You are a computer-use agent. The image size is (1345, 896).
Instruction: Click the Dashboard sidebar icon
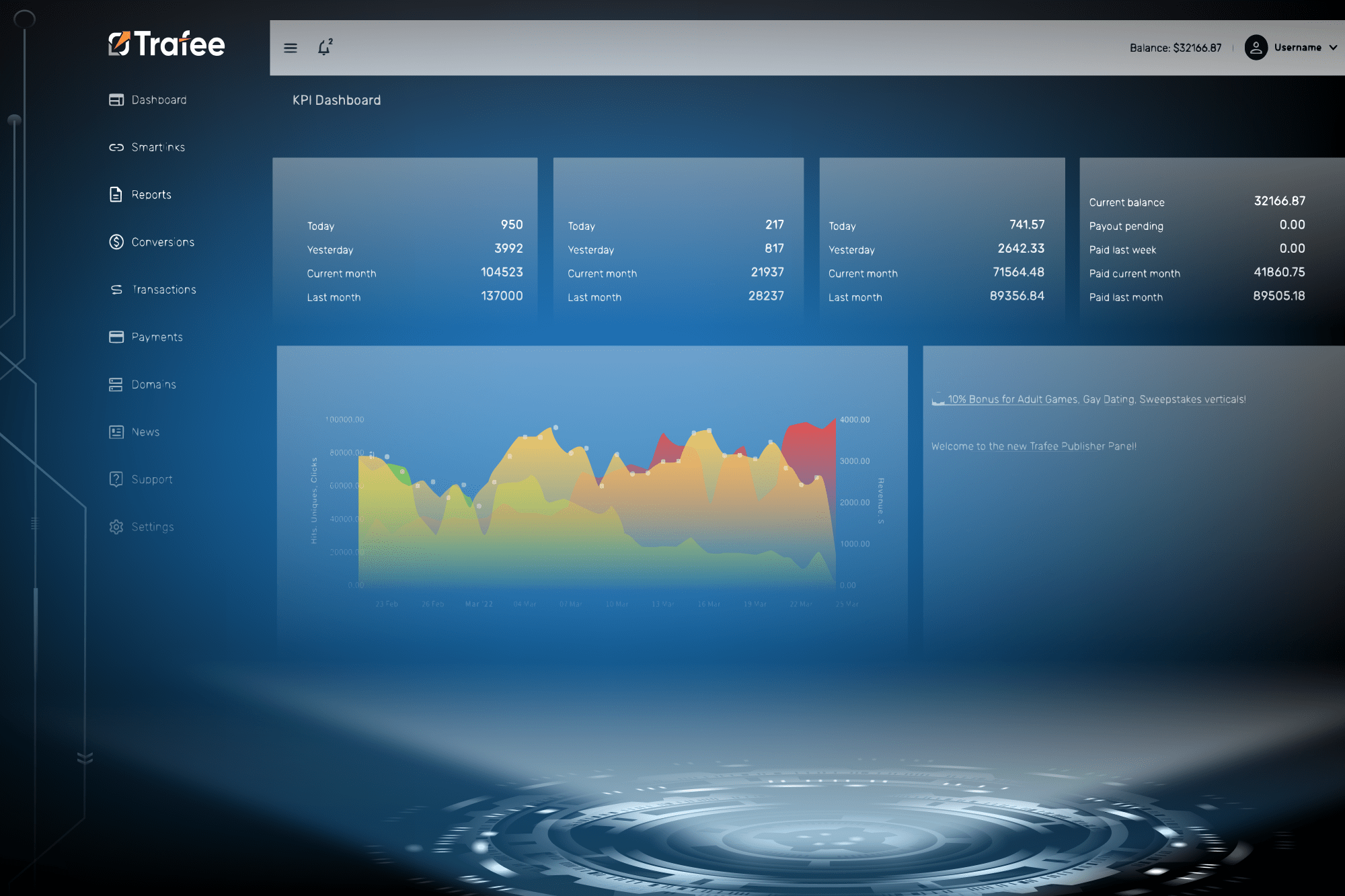coord(116,99)
